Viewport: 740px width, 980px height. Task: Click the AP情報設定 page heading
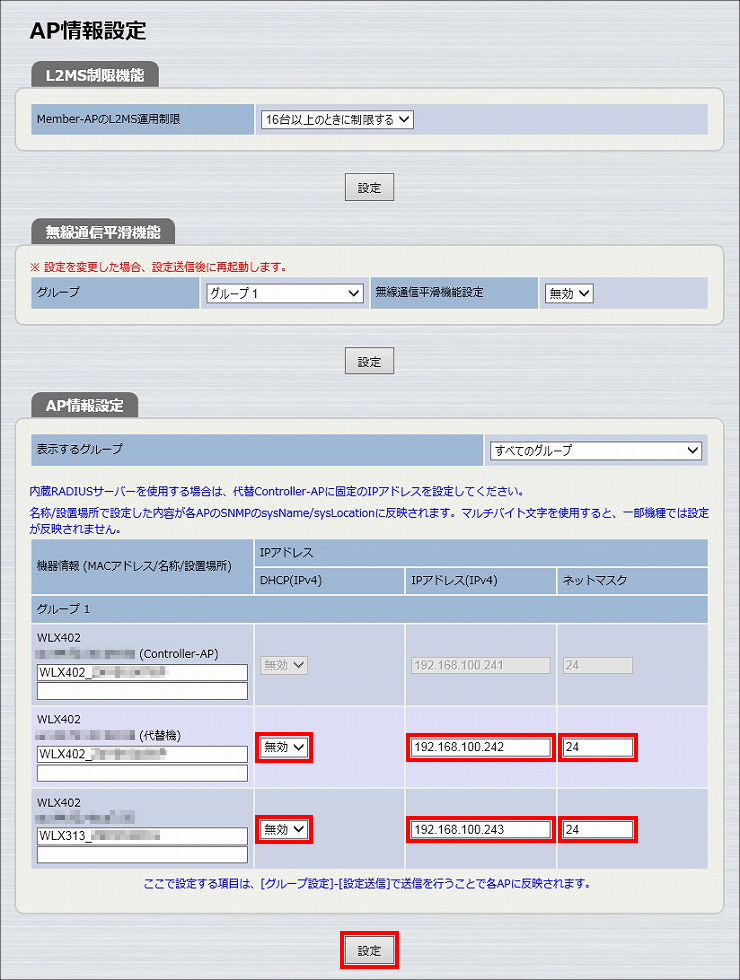(88, 31)
